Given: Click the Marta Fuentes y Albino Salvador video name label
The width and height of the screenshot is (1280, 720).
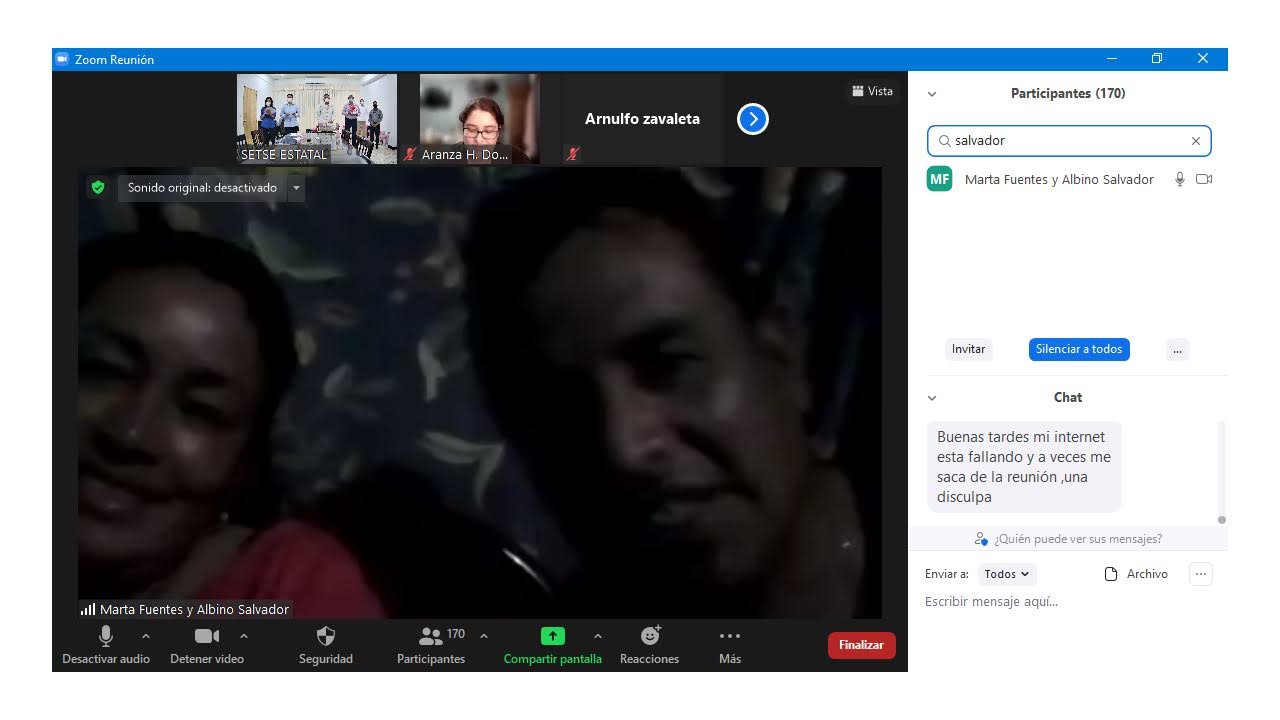Looking at the screenshot, I should [x=194, y=609].
